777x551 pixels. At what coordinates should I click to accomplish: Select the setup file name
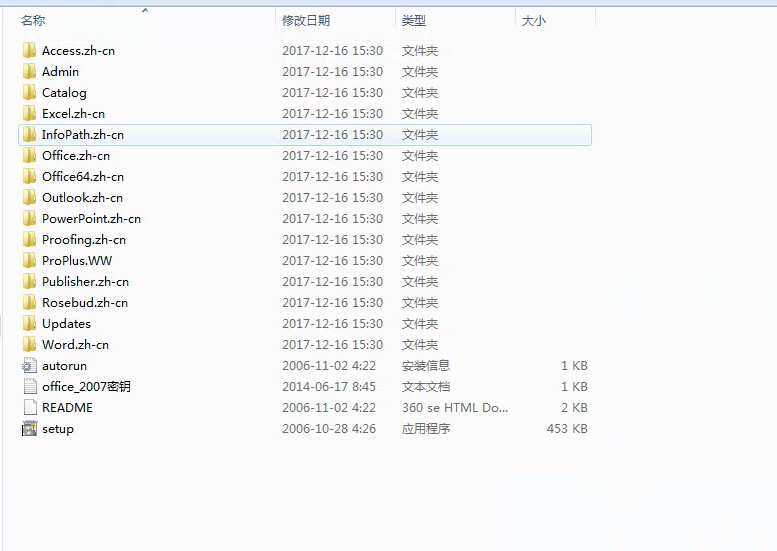click(x=58, y=429)
